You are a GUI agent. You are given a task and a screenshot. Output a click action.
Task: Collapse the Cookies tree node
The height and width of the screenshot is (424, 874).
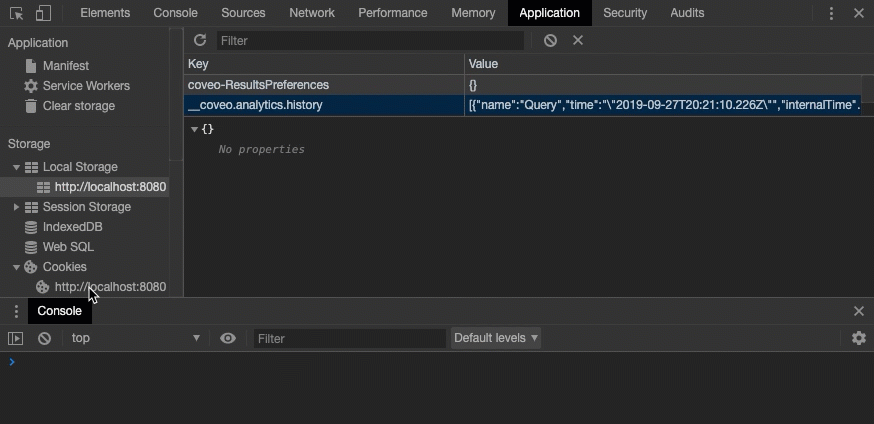pyautogui.click(x=16, y=267)
